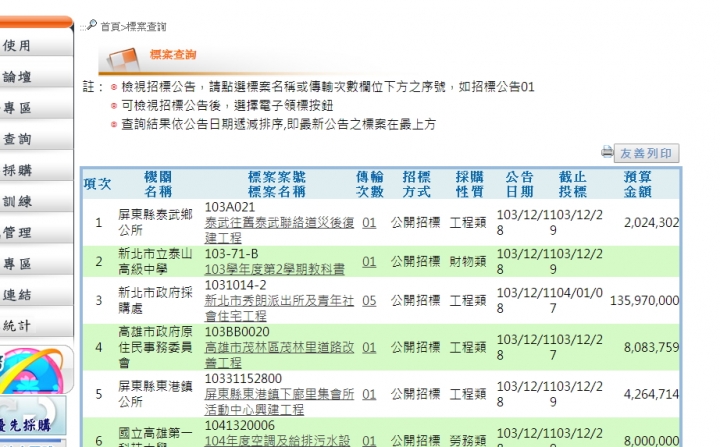The height and width of the screenshot is (447, 720).
Task: Click the orange 標案查詢 heading icon
Action: pyautogui.click(x=122, y=59)
